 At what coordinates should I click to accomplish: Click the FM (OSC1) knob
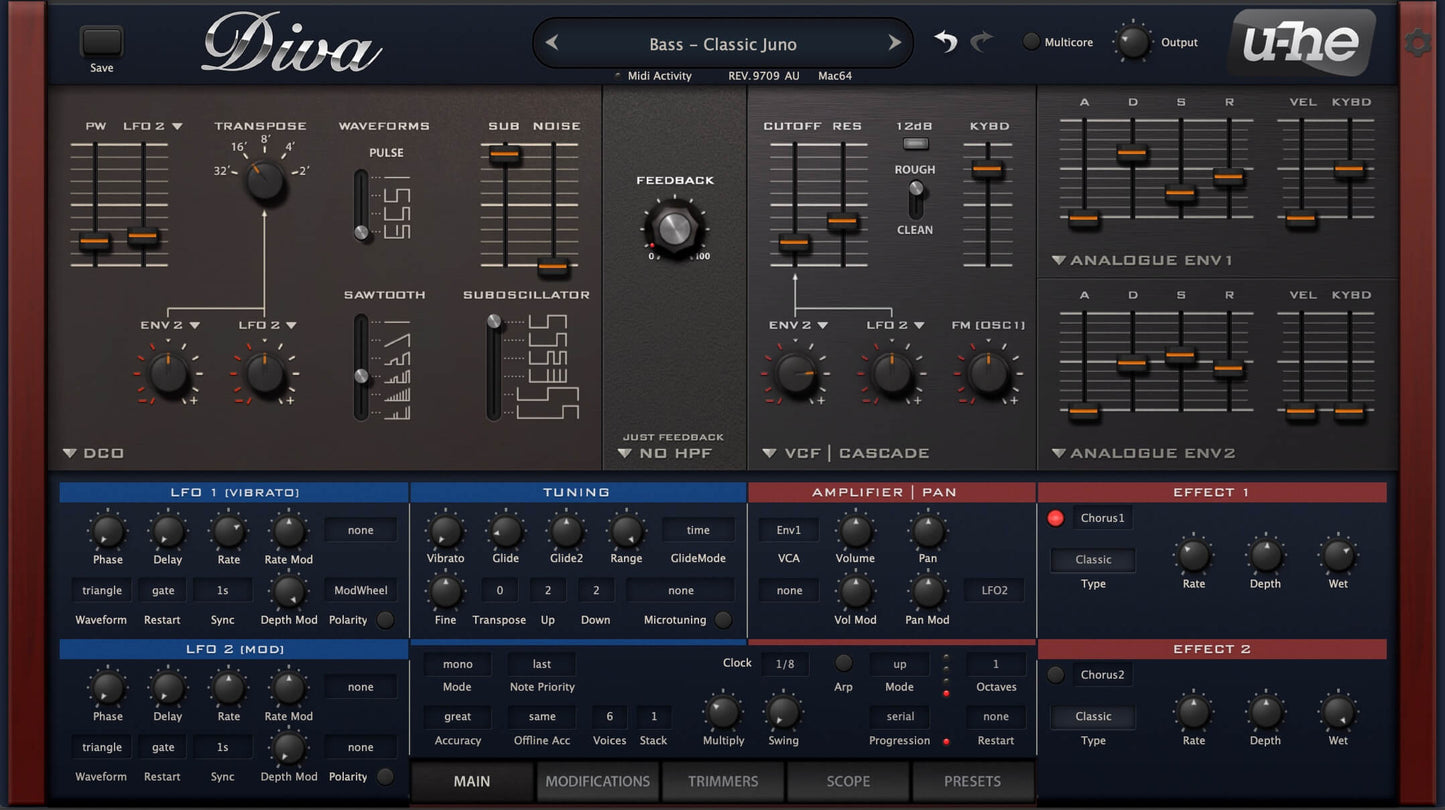point(988,373)
